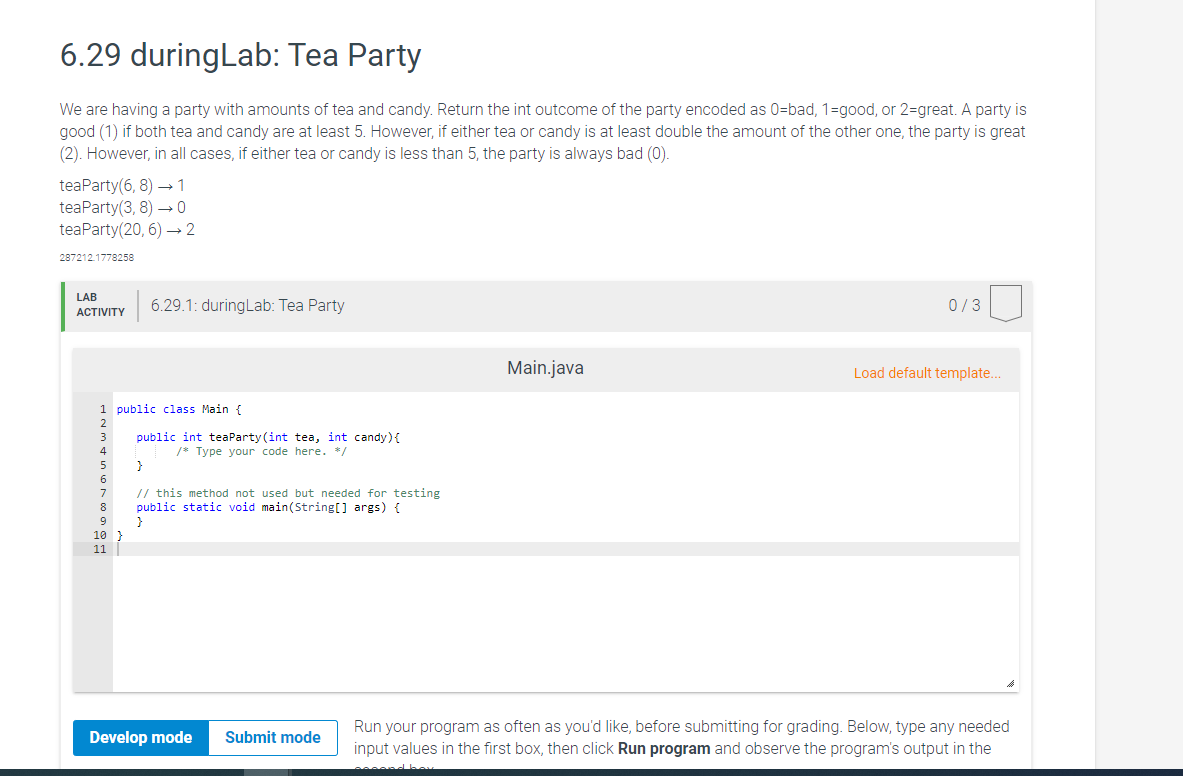Click the Main.java file title

545,367
